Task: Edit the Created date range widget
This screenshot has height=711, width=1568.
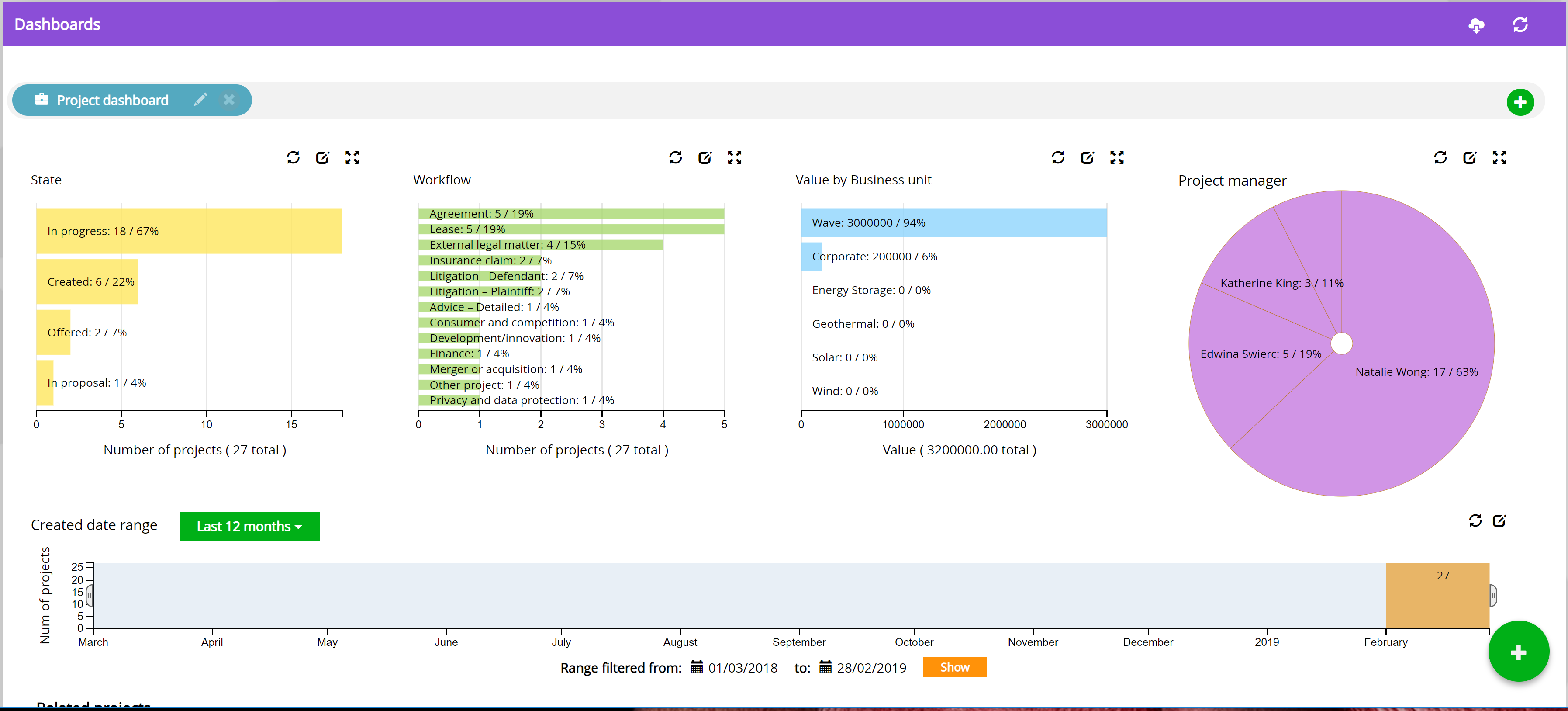Action: (1499, 520)
